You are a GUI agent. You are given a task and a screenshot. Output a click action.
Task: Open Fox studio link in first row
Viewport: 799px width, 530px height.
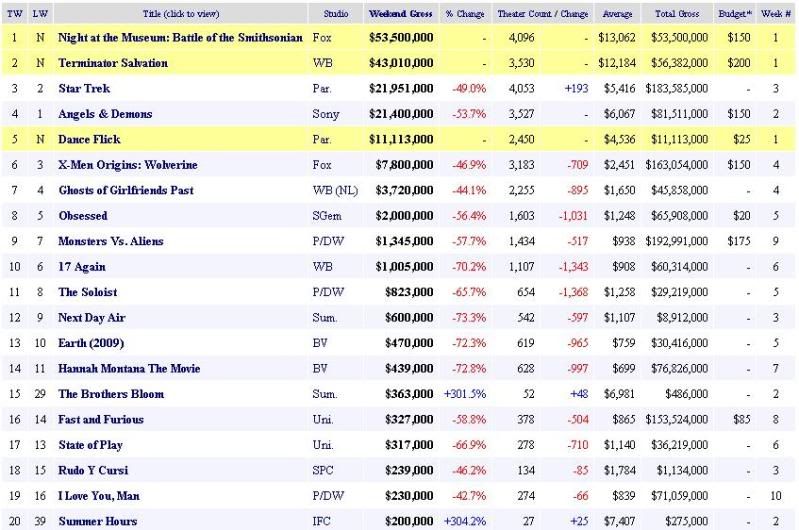coord(320,38)
